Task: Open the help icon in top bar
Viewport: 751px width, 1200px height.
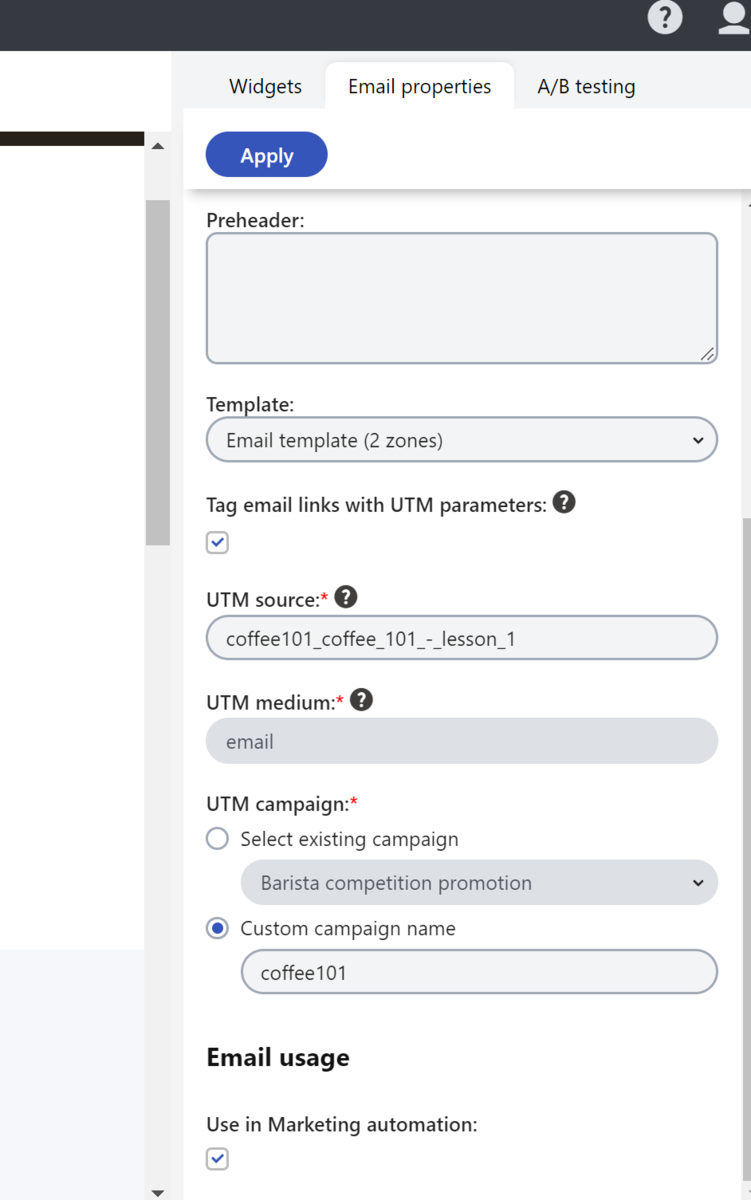Action: (665, 17)
